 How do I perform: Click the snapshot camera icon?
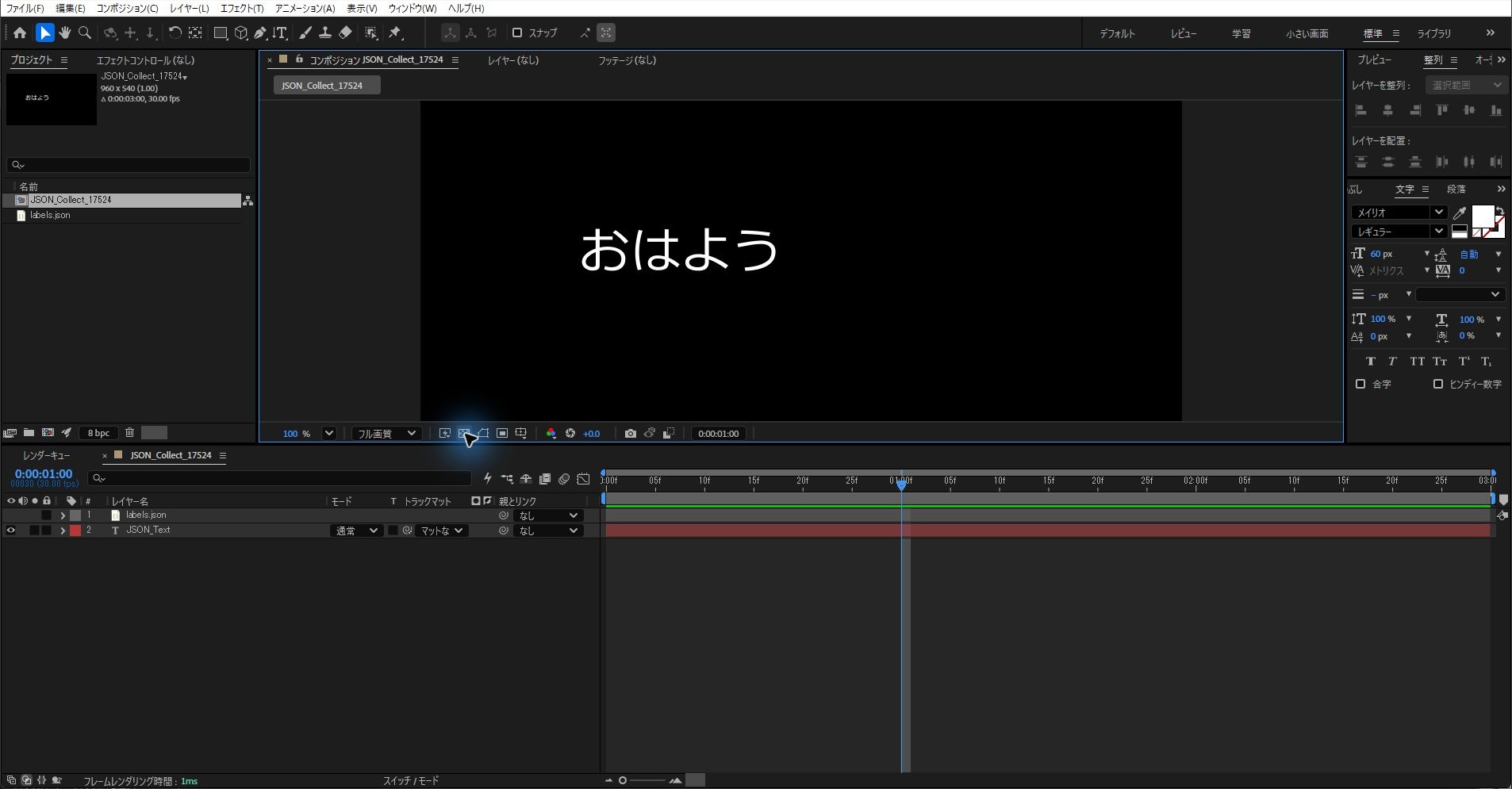coord(630,434)
